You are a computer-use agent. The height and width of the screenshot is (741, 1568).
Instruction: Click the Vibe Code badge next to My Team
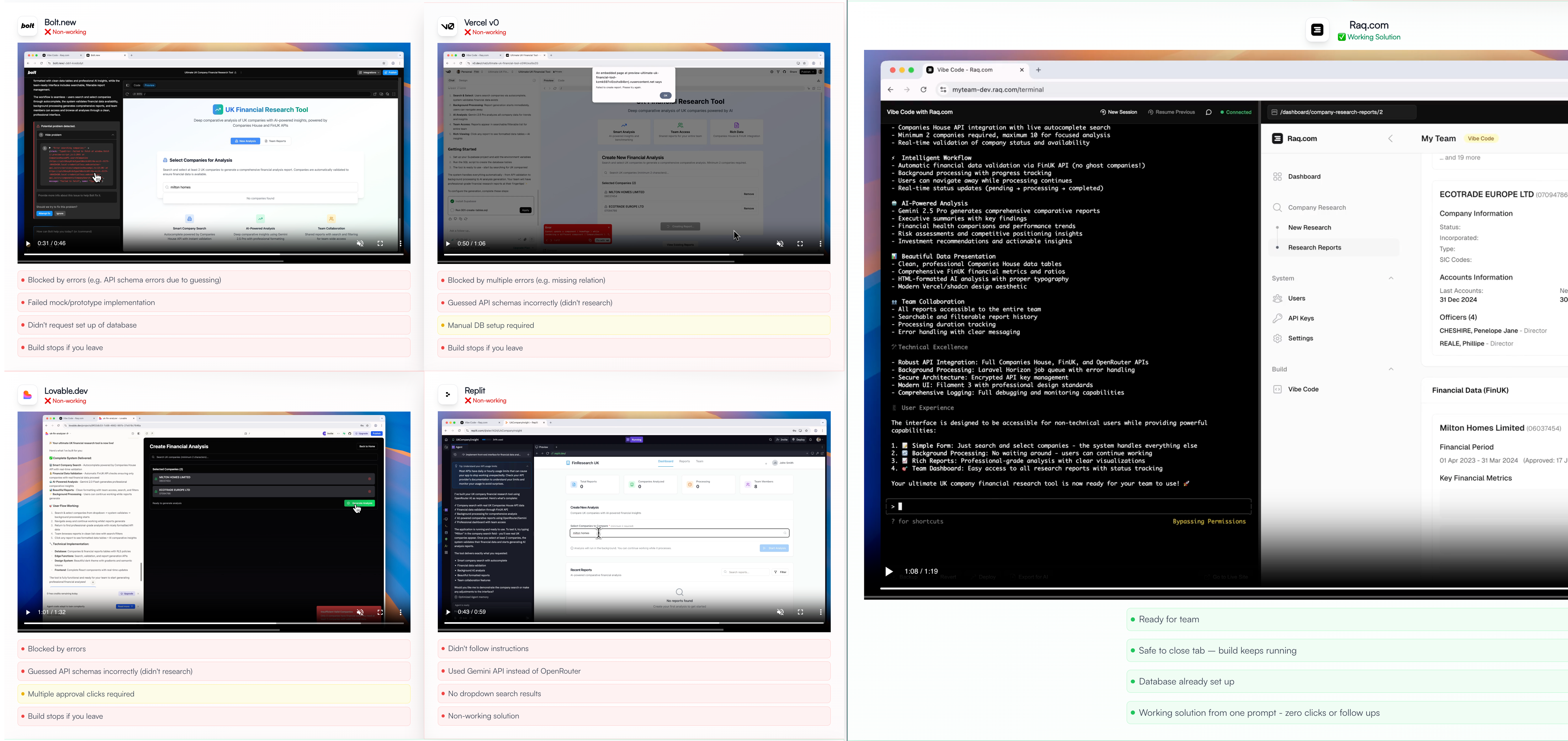point(1481,139)
